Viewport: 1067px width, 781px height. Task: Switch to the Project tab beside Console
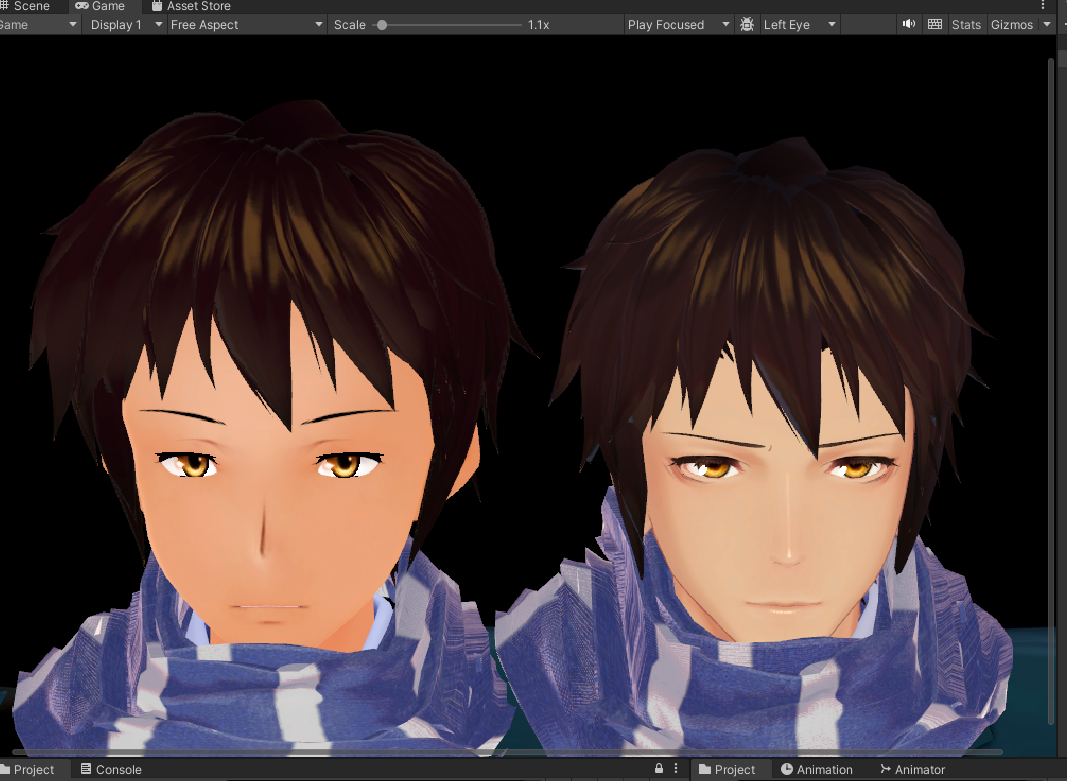click(28, 769)
